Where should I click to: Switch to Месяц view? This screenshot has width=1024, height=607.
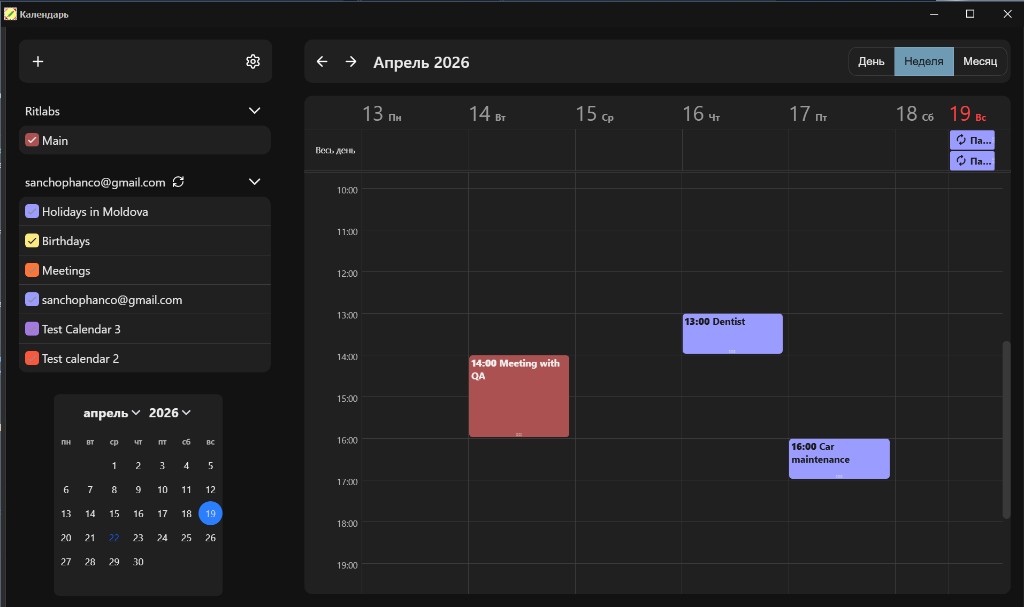pyautogui.click(x=980, y=61)
